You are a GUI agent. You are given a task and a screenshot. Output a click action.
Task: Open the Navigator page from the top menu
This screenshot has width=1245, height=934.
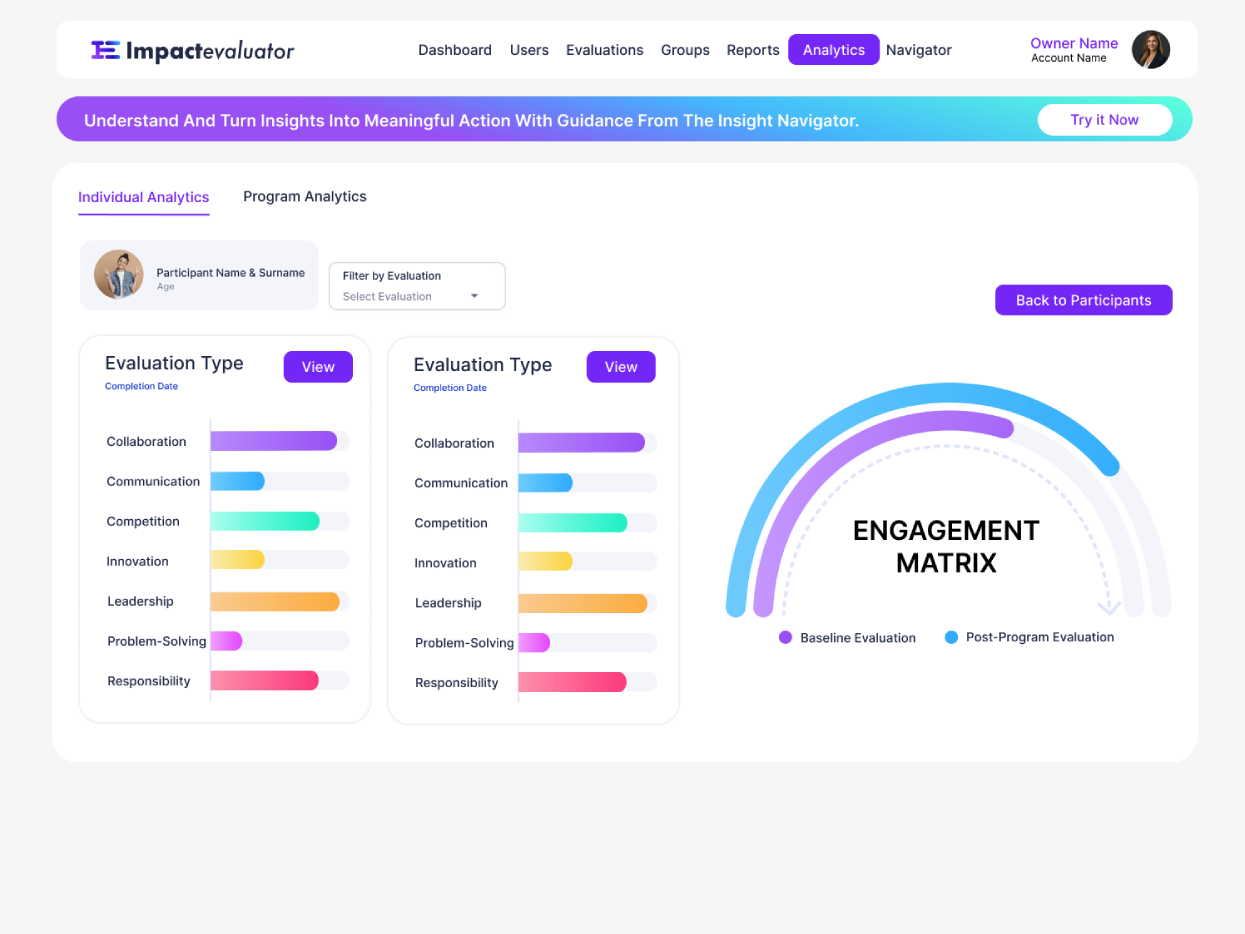coord(918,50)
